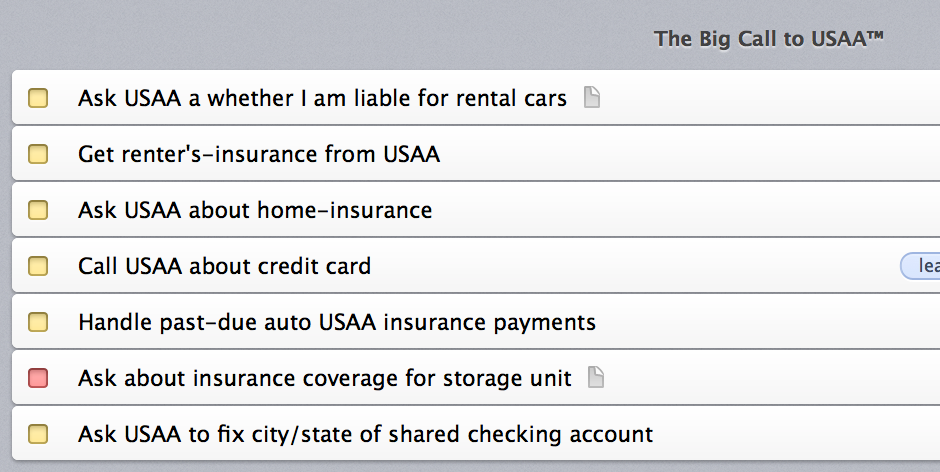Select 'Handle past-due auto USAA insurance payments' item
Image resolution: width=940 pixels, height=472 pixels.
(476, 322)
